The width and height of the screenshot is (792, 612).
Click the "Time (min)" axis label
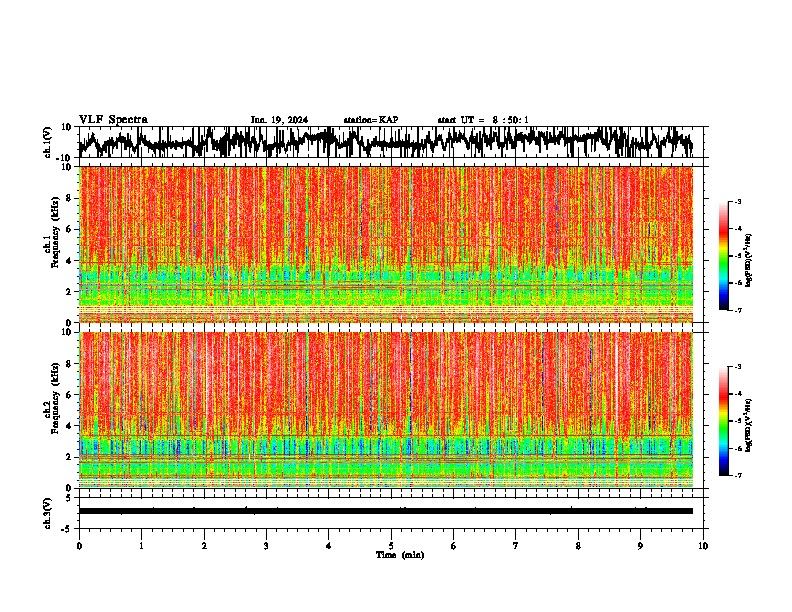[x=400, y=555]
